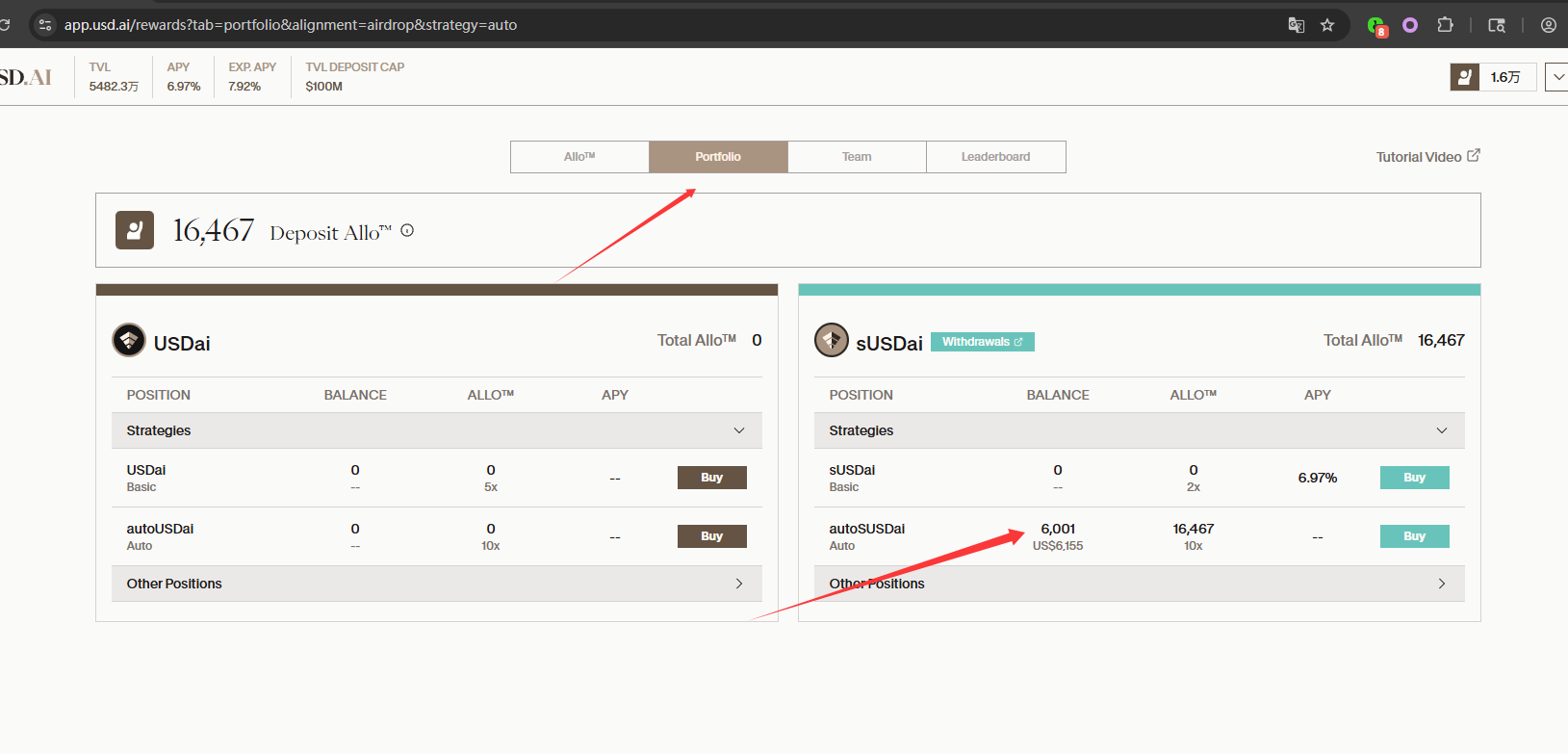Open site information icon in address bar
The height and width of the screenshot is (754, 1568).
click(x=44, y=25)
